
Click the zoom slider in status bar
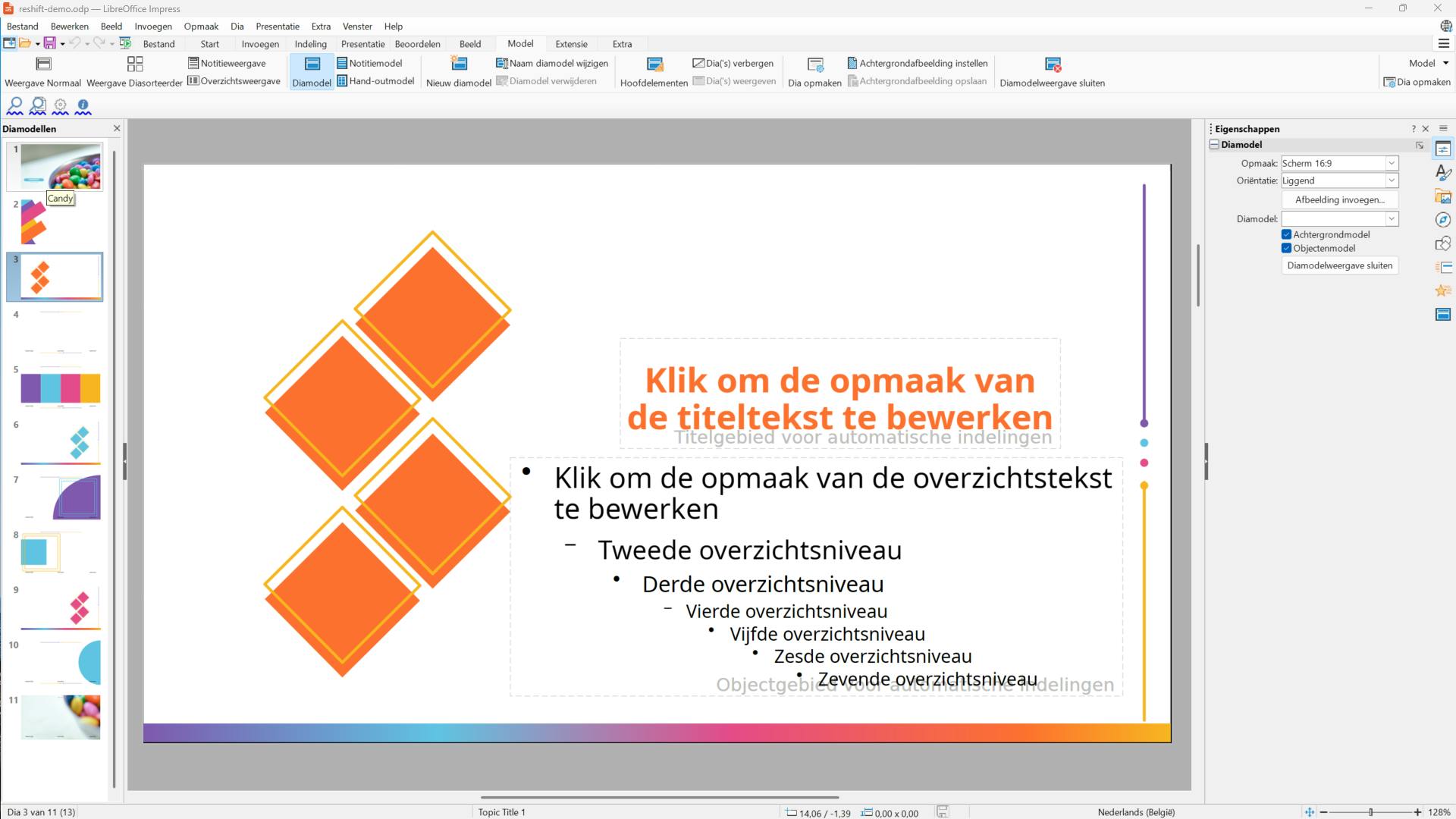pos(1370,812)
